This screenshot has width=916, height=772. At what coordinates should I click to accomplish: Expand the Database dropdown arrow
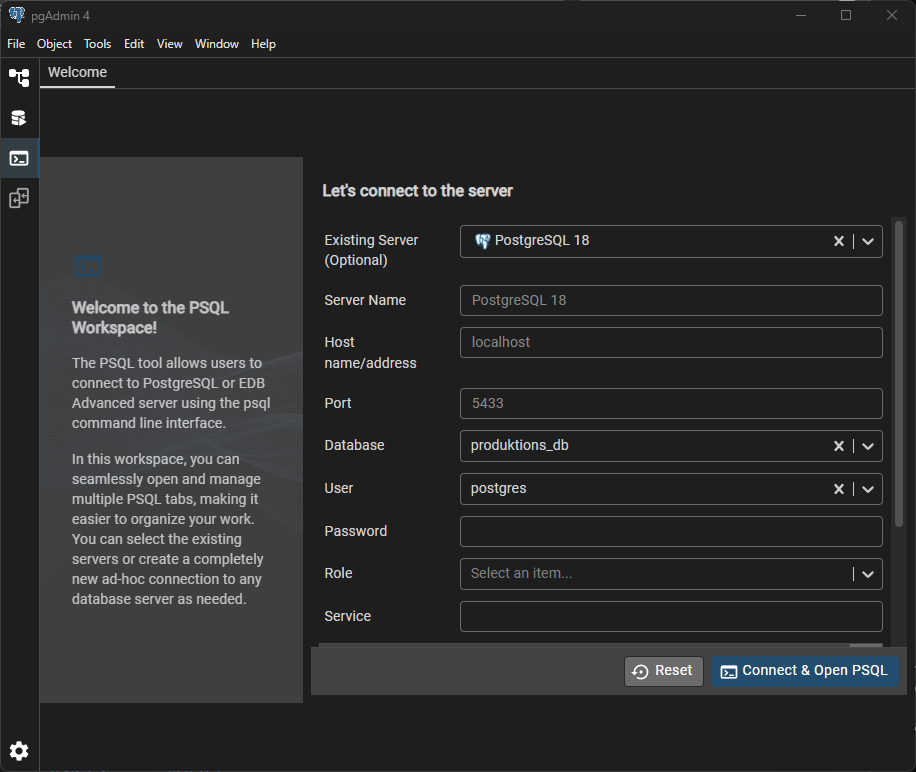point(867,446)
